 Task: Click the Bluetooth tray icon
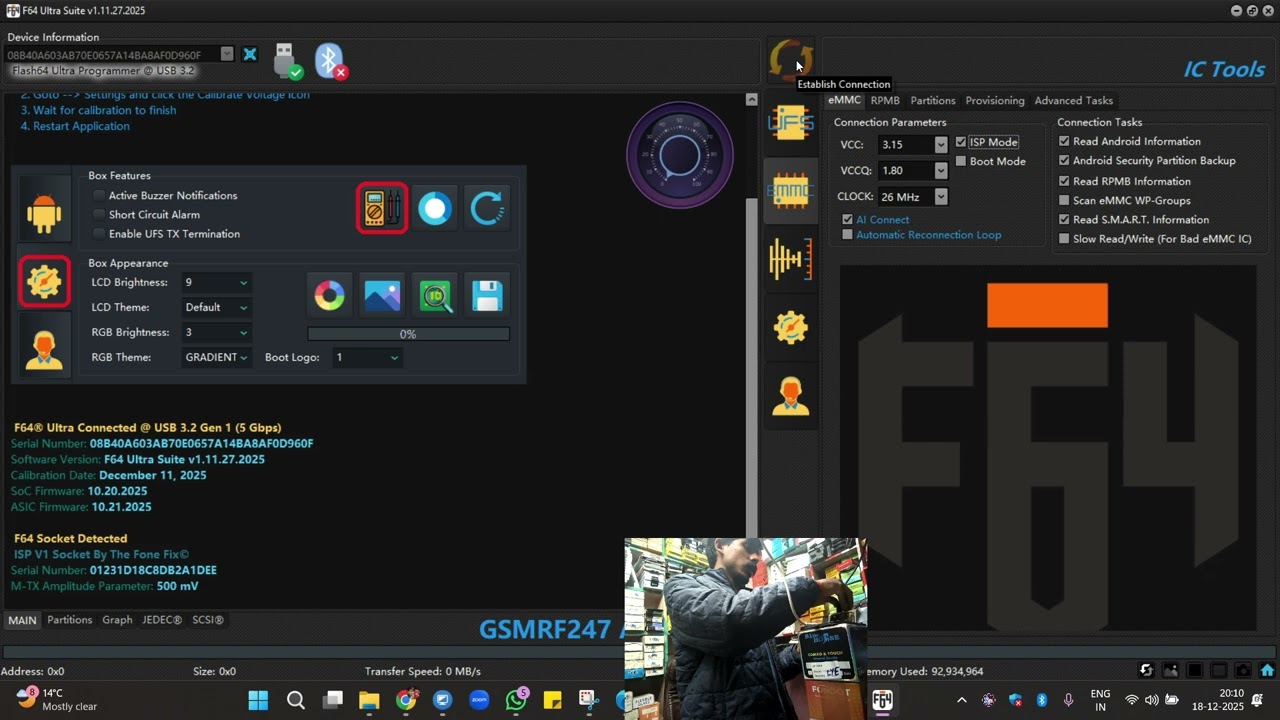point(1041,700)
